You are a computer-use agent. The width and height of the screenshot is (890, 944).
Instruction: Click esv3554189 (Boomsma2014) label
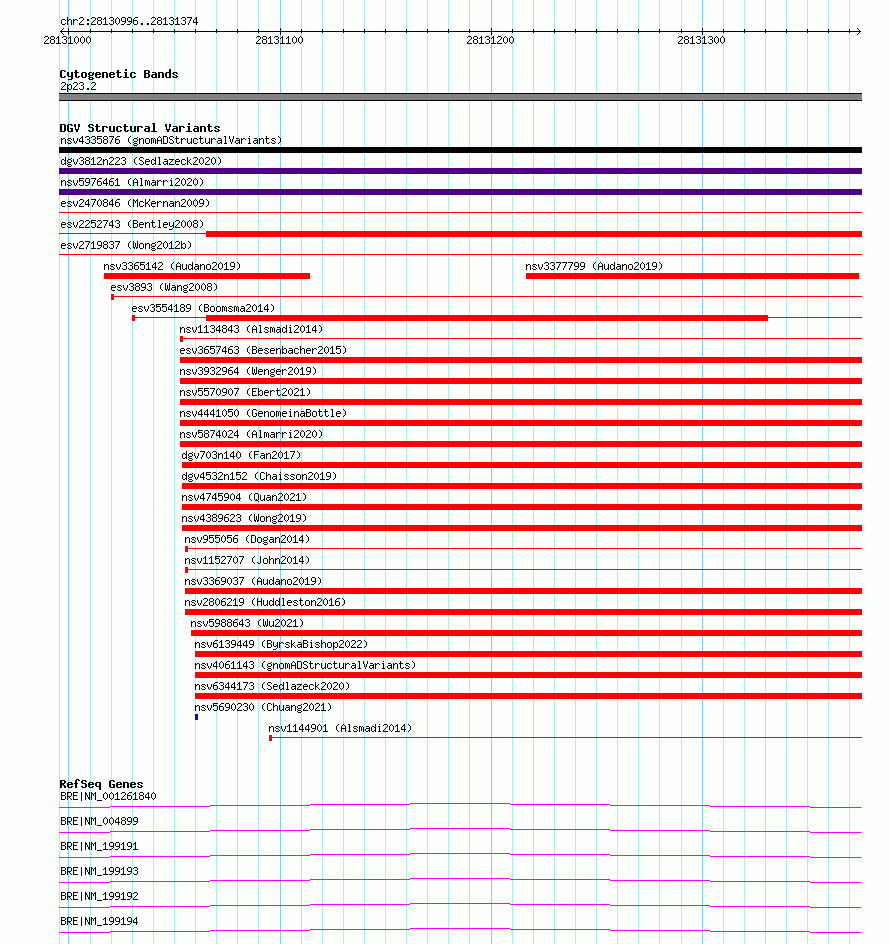(203, 308)
